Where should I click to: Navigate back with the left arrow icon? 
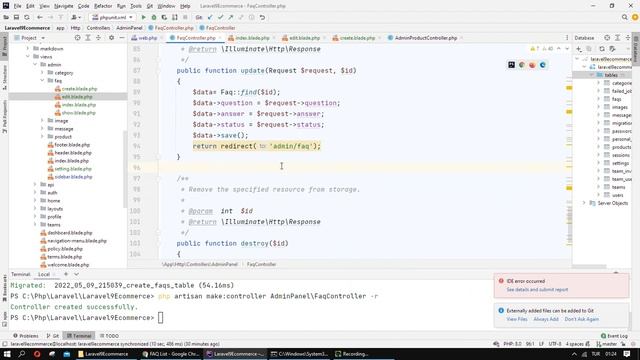pyautogui.click(x=40, y=18)
